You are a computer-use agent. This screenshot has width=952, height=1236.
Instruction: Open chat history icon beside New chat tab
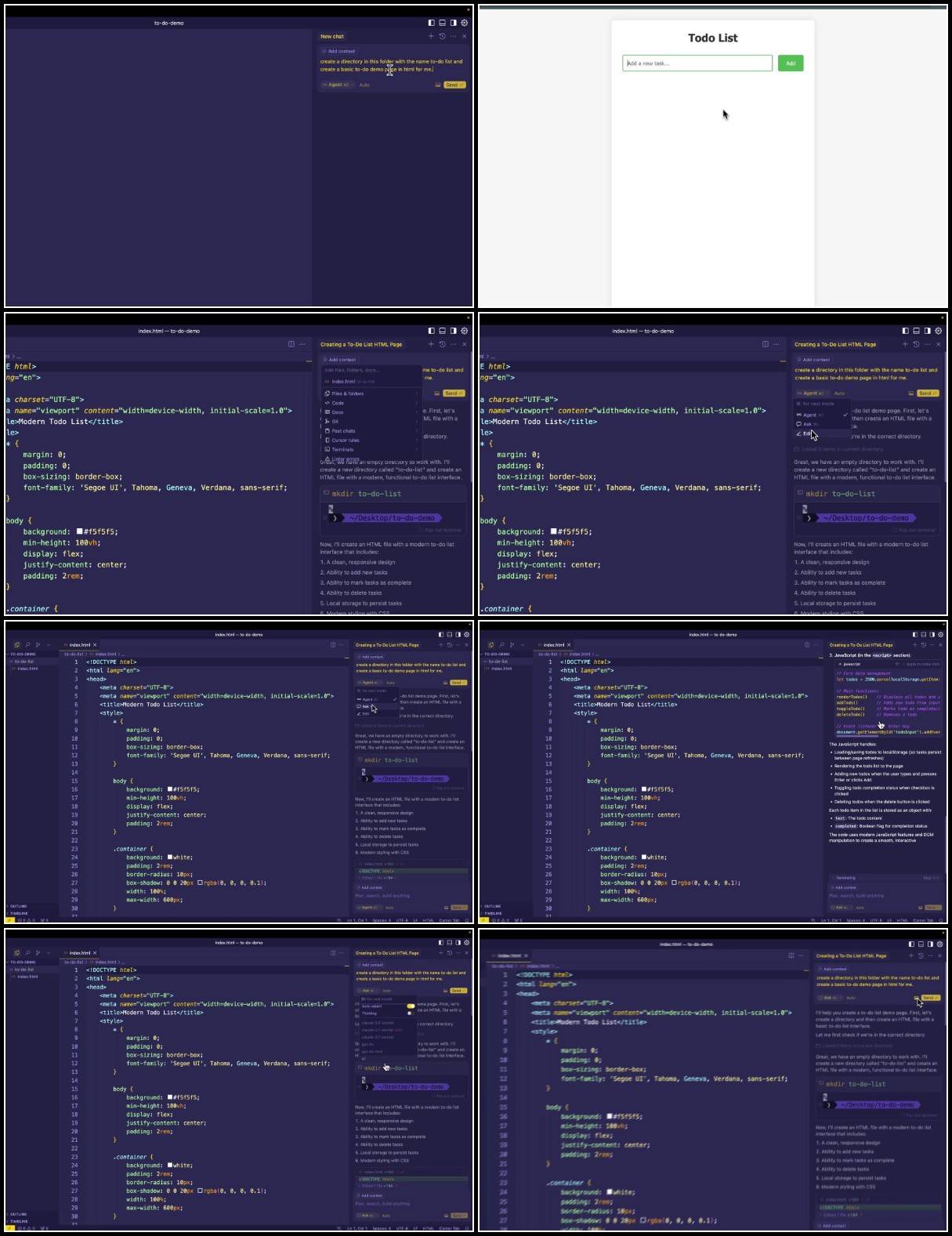pyautogui.click(x=442, y=36)
